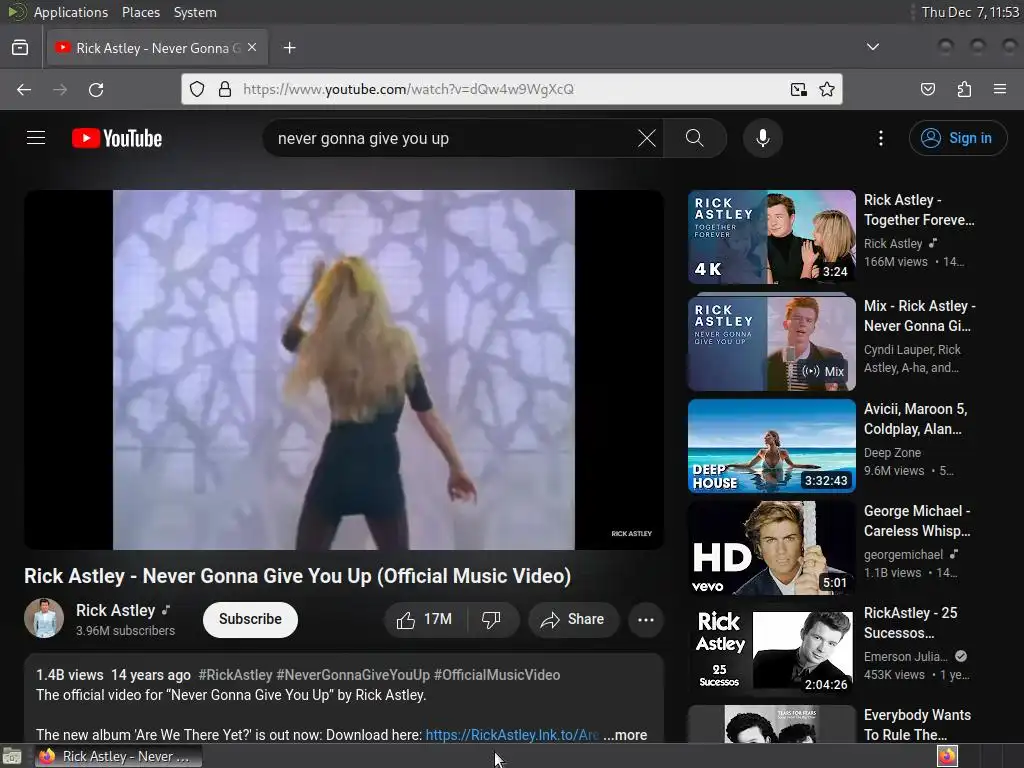Click the #OfficialMusicVideo hashtag

pos(497,675)
